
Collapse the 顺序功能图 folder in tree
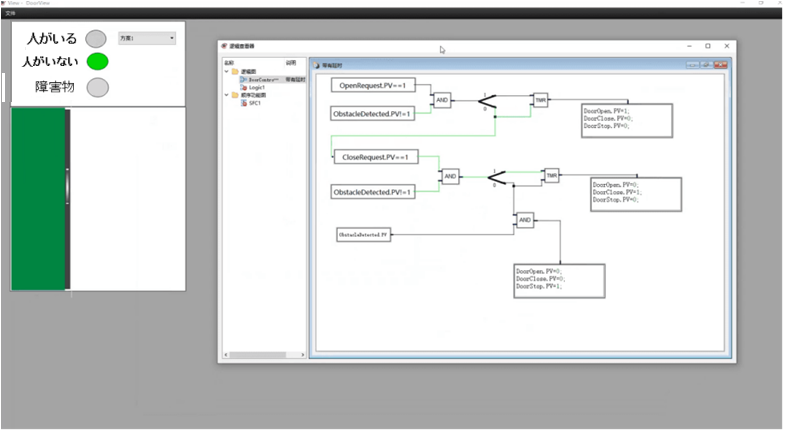(226, 95)
